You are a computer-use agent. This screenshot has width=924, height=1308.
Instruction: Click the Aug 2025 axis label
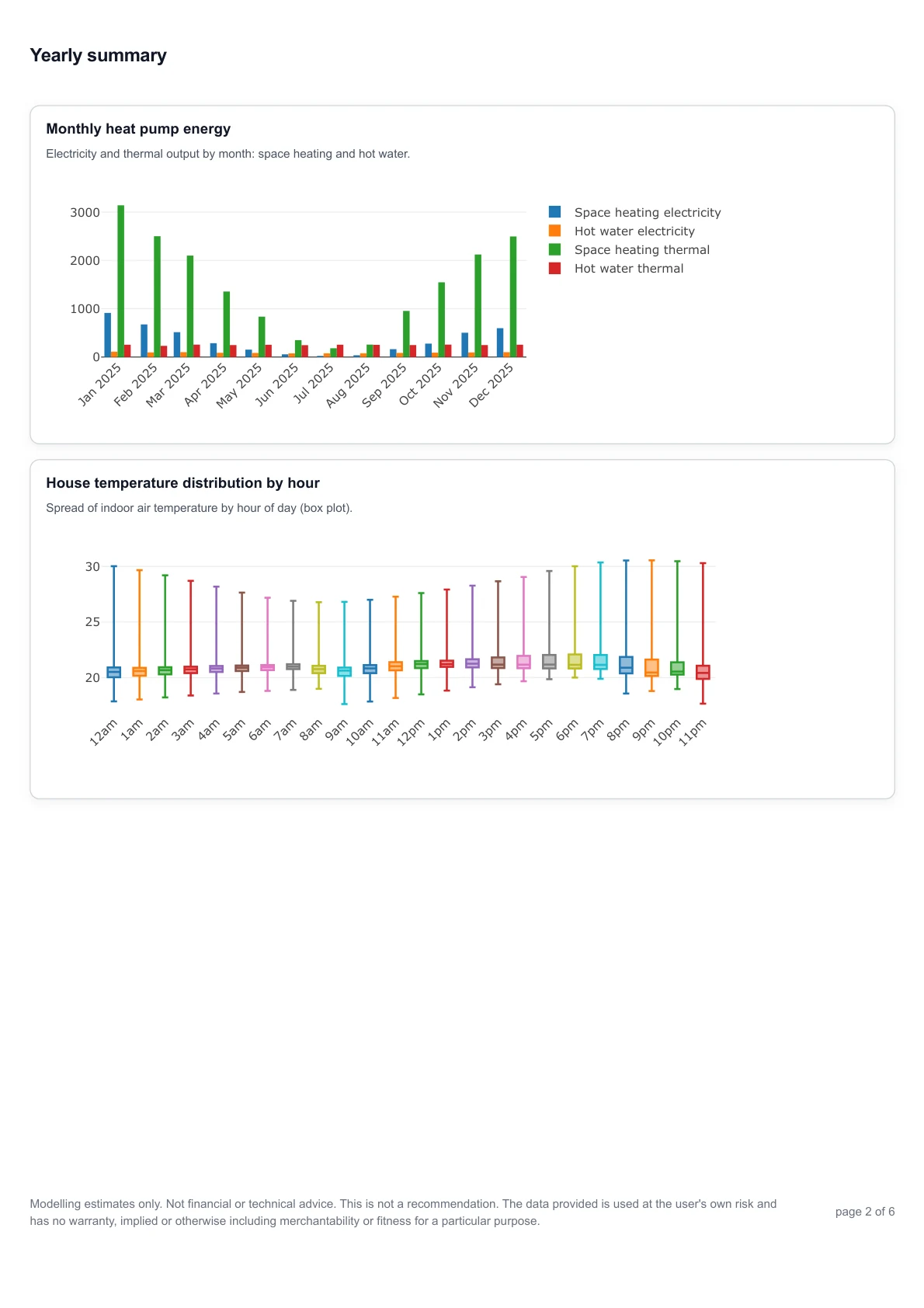pos(348,385)
